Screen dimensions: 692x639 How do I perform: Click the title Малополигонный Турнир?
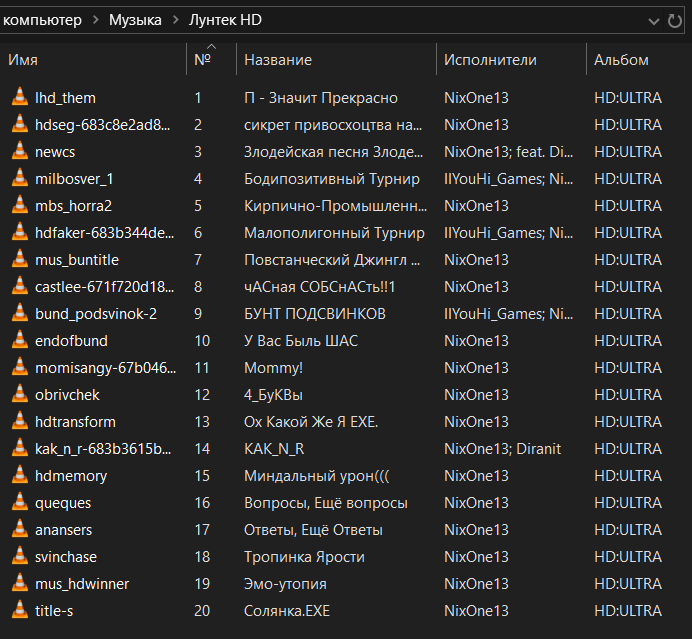334,233
